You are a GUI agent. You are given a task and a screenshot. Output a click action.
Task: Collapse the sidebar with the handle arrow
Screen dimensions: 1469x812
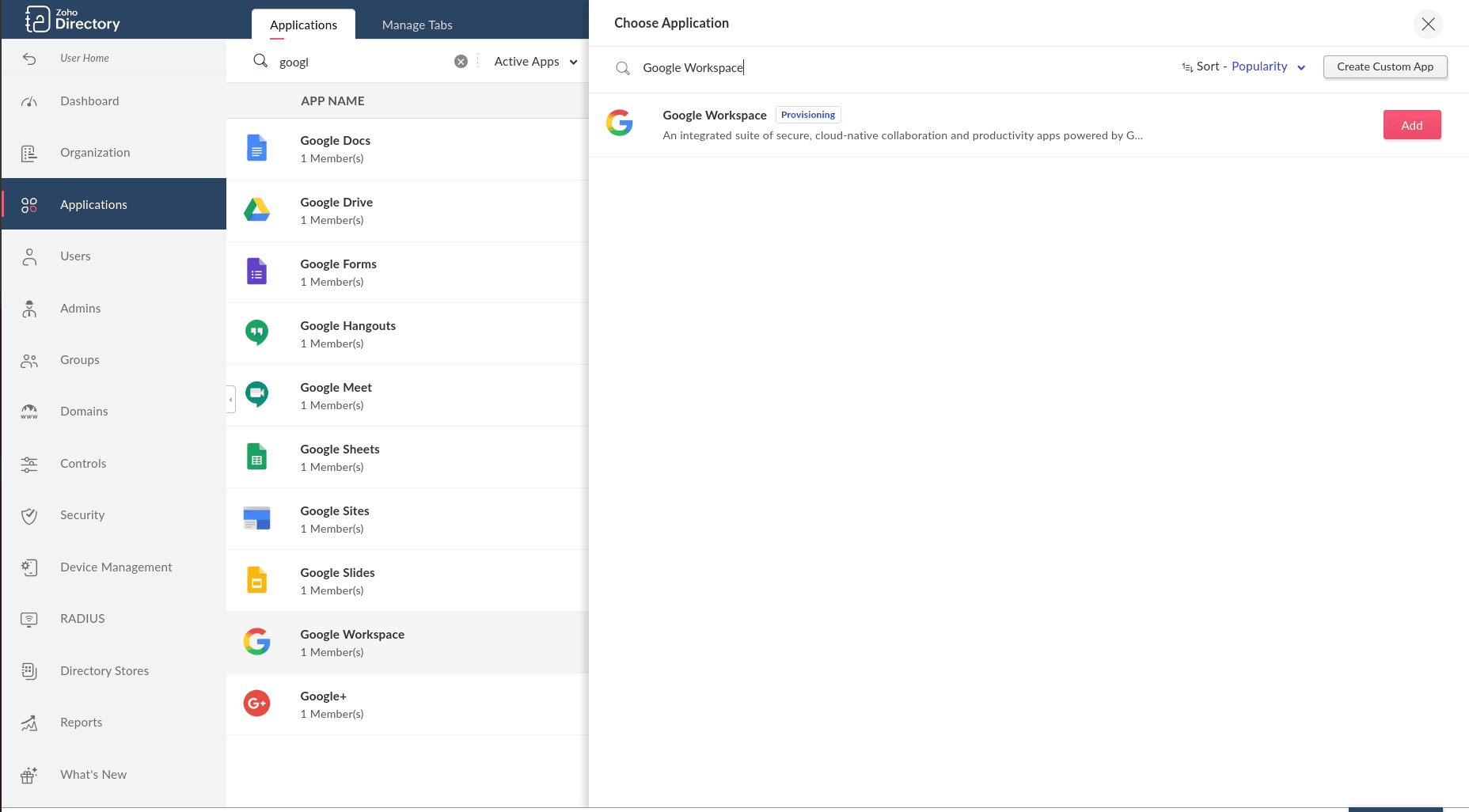(x=230, y=400)
